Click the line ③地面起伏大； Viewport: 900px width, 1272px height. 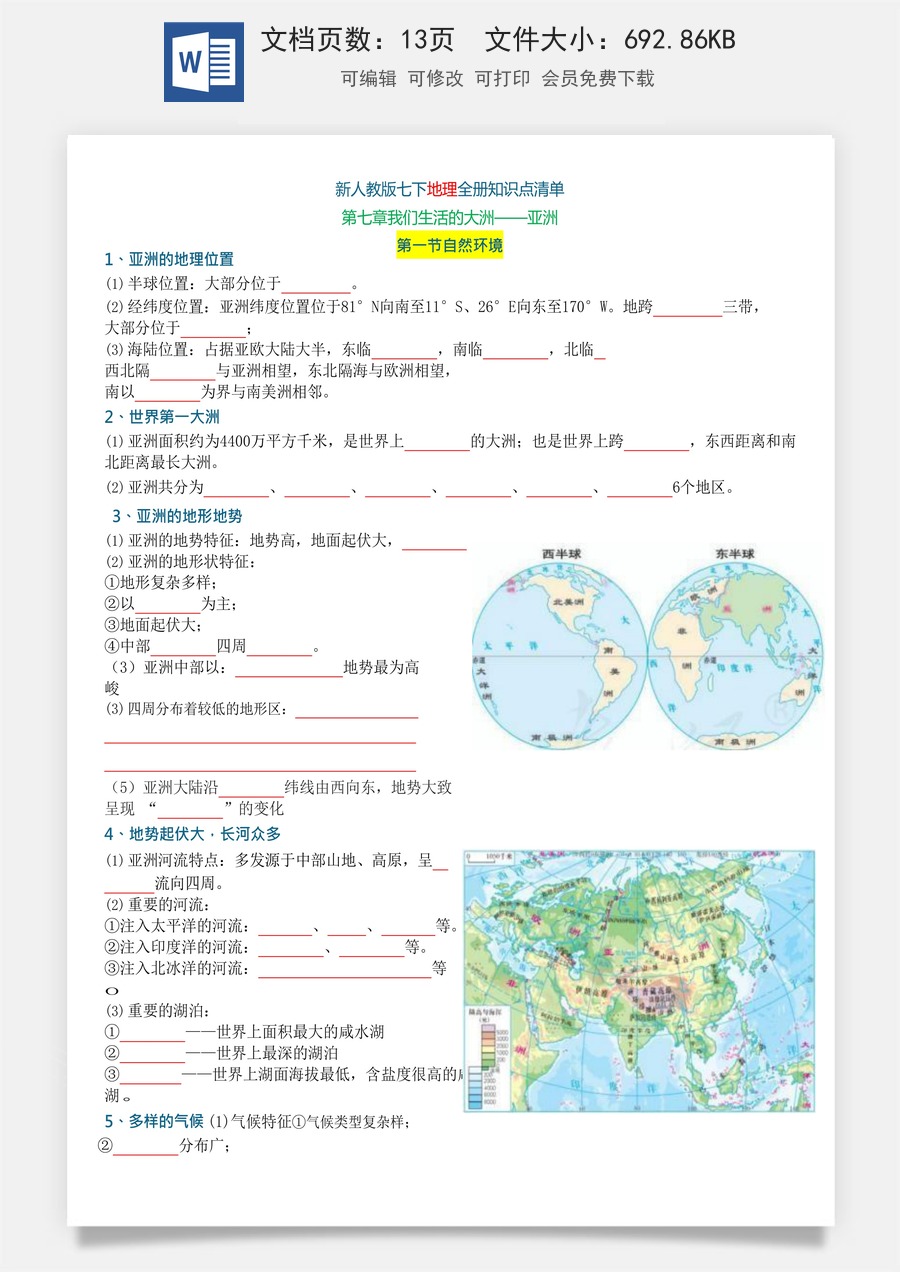tap(153, 625)
